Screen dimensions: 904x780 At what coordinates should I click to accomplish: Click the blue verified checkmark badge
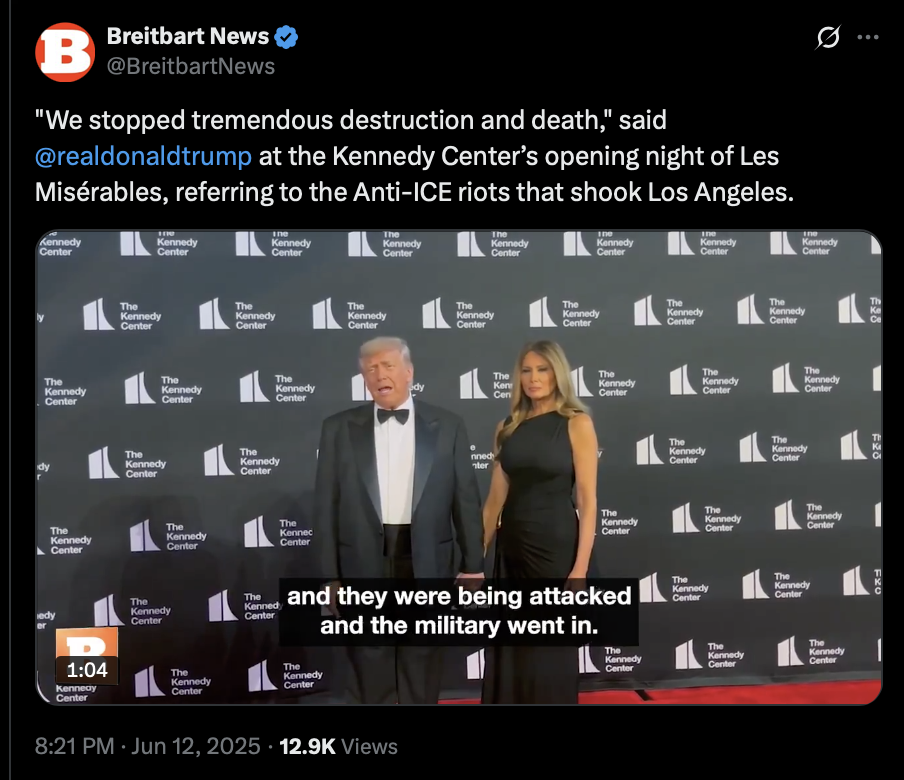tap(286, 37)
